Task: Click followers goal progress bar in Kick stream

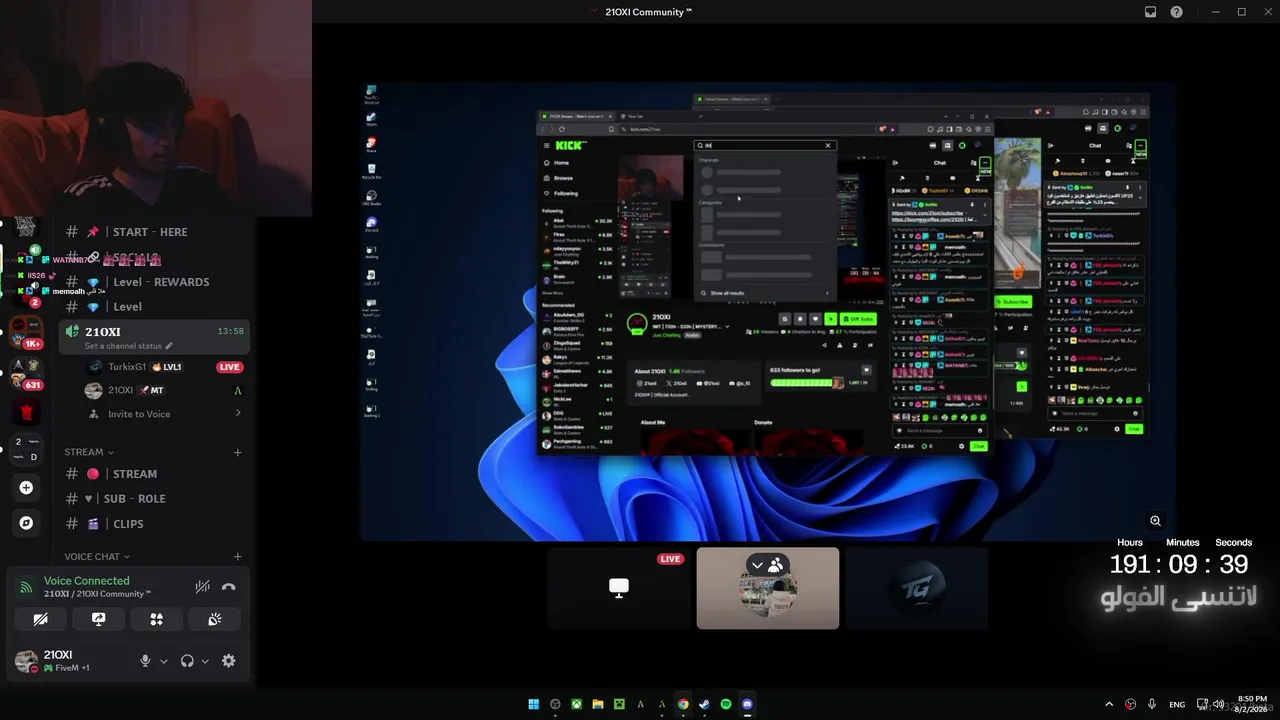Action: tap(807, 383)
